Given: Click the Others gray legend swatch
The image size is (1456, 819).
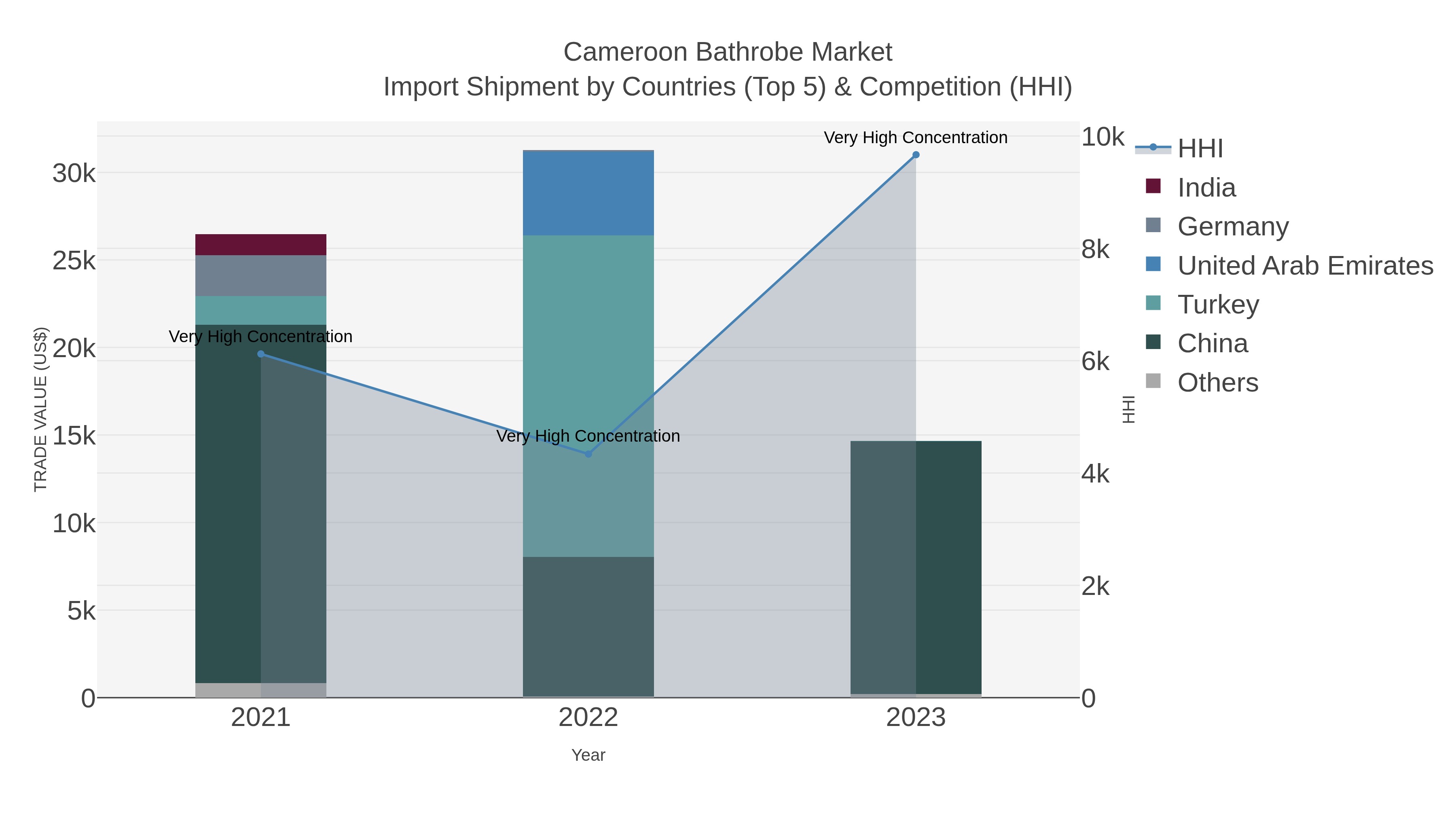Looking at the screenshot, I should (1153, 381).
